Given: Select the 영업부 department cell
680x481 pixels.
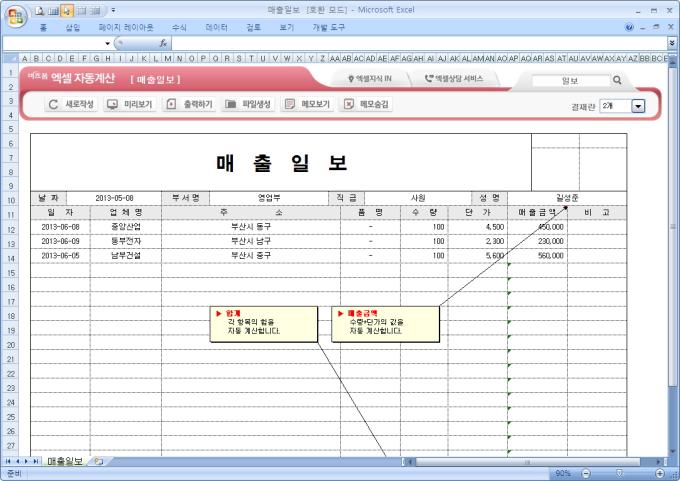Looking at the screenshot, I should pos(269,198).
